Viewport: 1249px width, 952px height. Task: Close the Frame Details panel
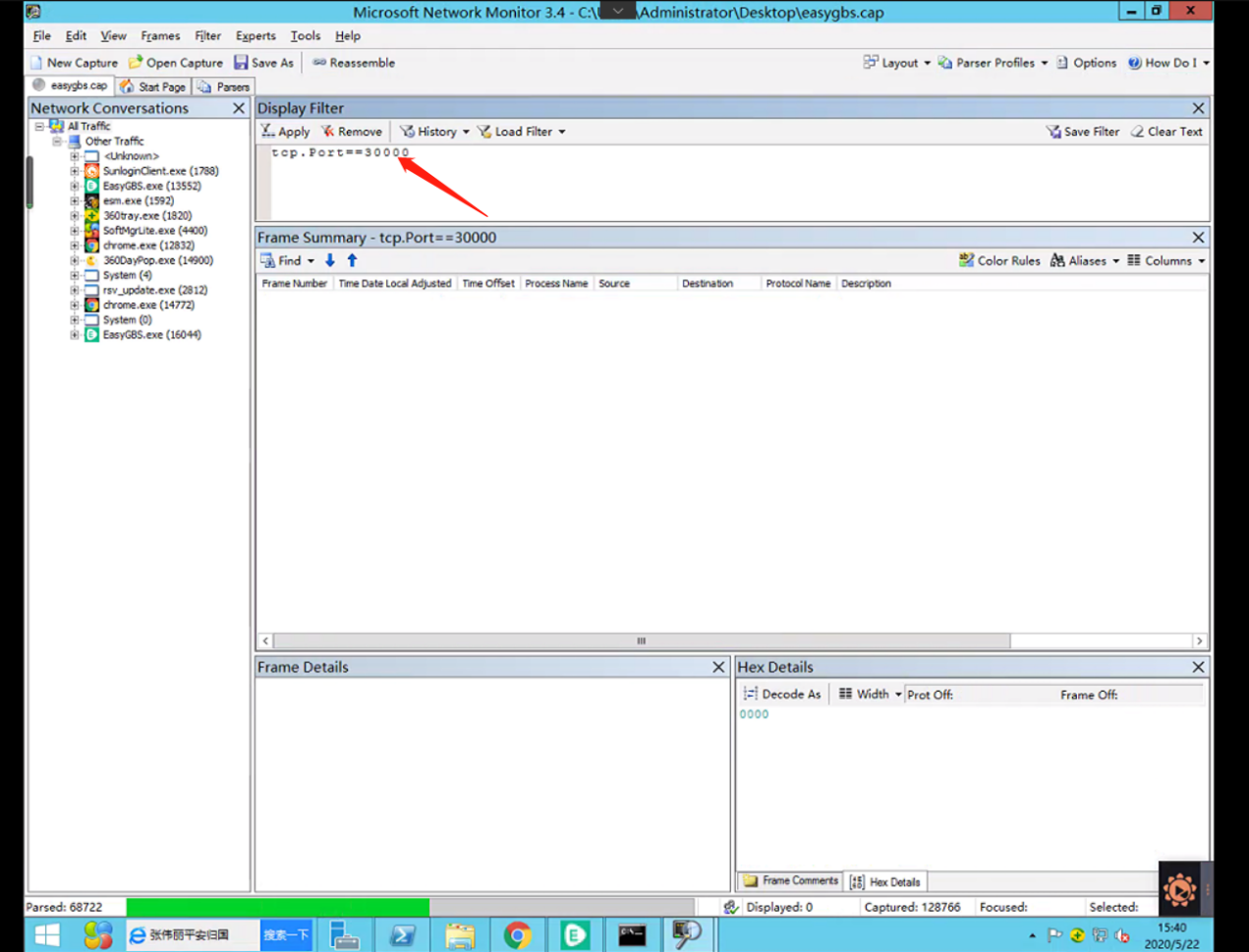pyautogui.click(x=718, y=667)
